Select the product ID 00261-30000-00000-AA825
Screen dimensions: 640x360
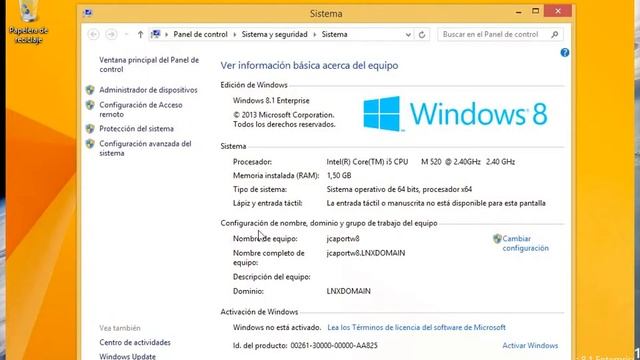[334, 345]
